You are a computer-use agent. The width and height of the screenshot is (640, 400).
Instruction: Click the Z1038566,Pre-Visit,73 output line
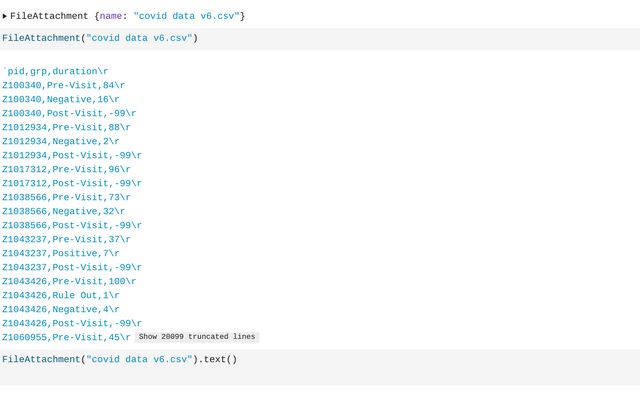(66, 198)
